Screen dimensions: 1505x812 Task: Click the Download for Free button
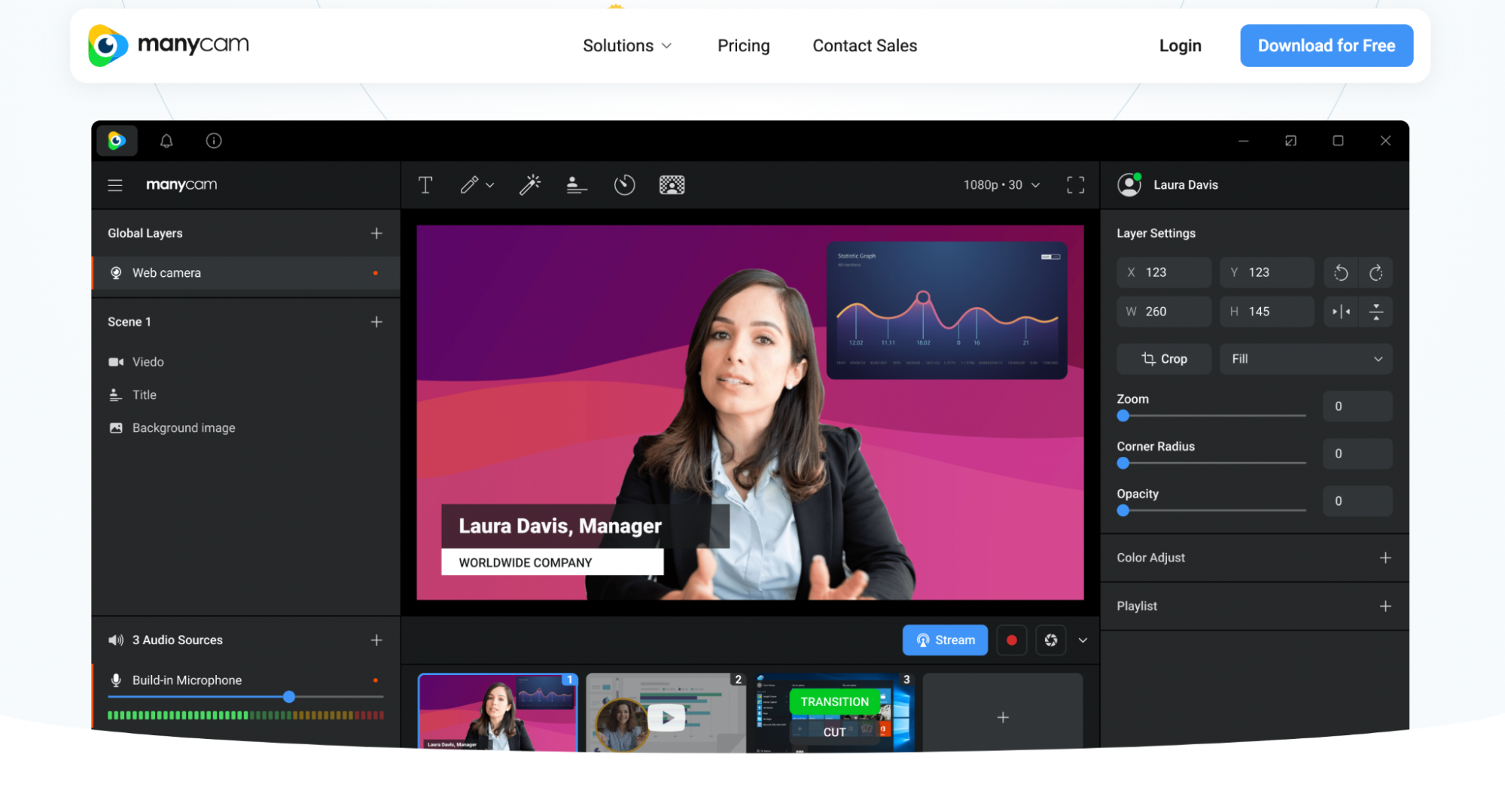point(1326,46)
